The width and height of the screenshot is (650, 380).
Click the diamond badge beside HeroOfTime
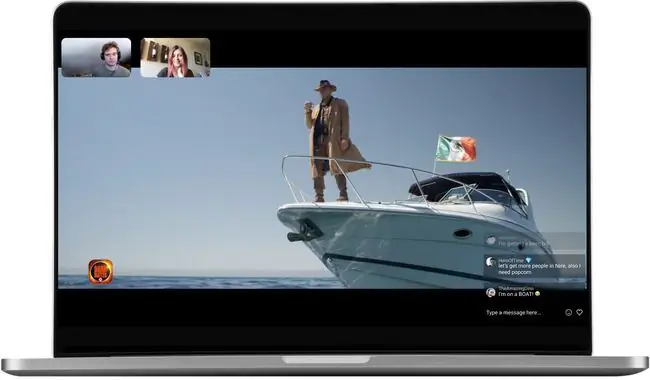pyautogui.click(x=528, y=260)
